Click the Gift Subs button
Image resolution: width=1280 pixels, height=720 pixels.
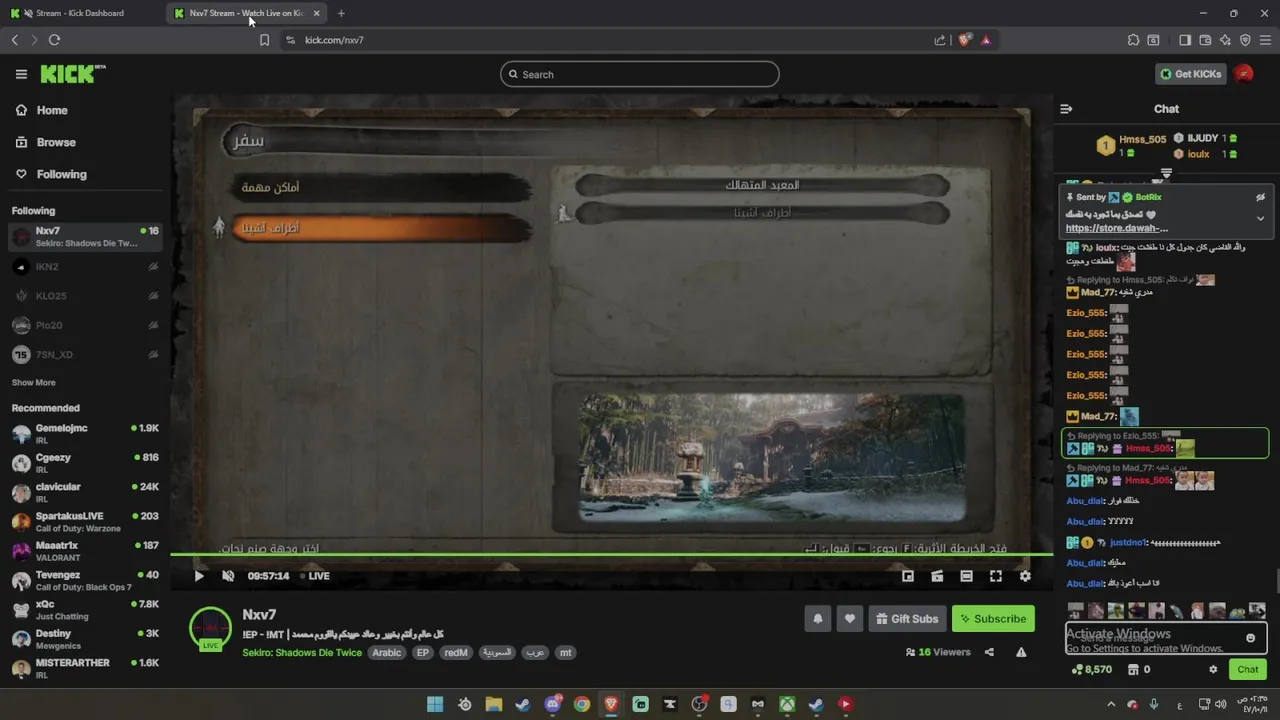[x=907, y=619]
